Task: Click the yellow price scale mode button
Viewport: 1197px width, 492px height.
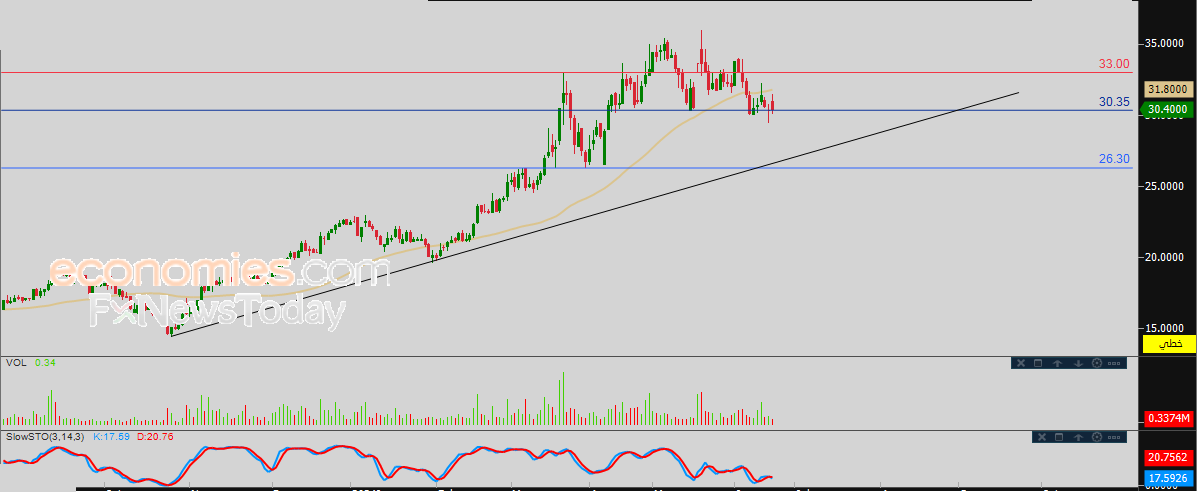Action: [1169, 344]
